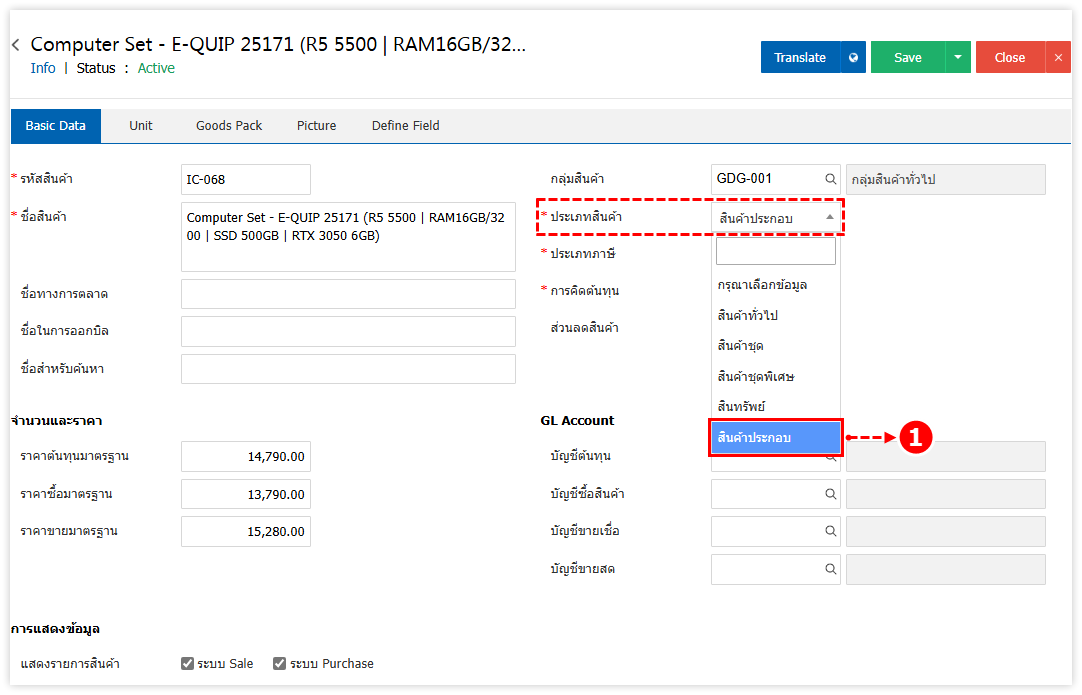
Task: Click the blue Translate button
Action: tap(800, 58)
